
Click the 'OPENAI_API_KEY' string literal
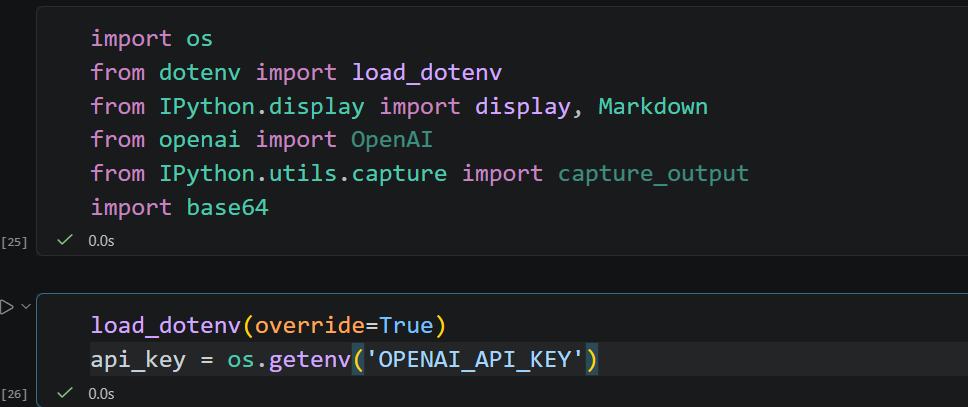(474, 360)
